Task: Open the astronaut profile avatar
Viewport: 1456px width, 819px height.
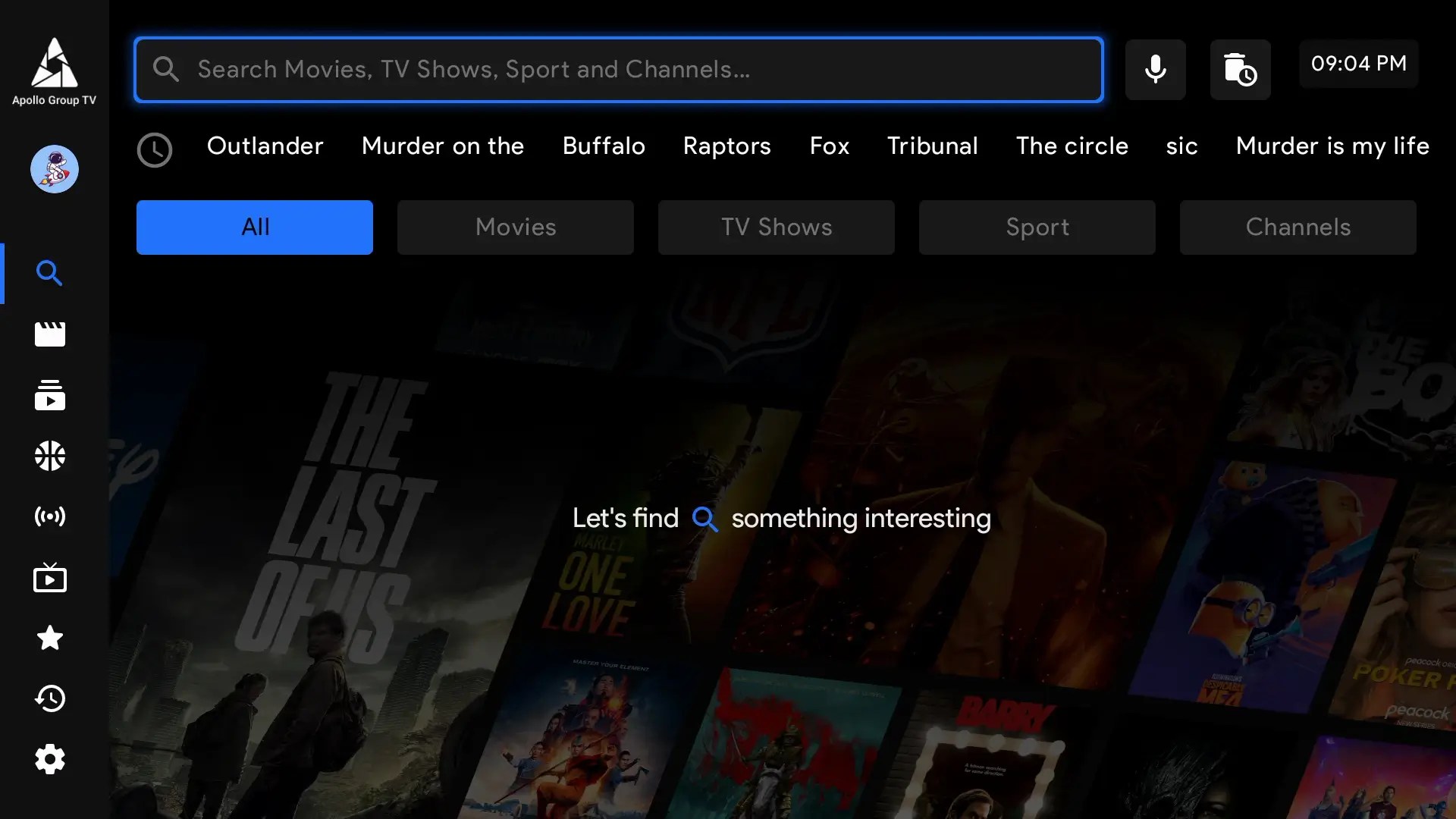Action: coord(55,169)
